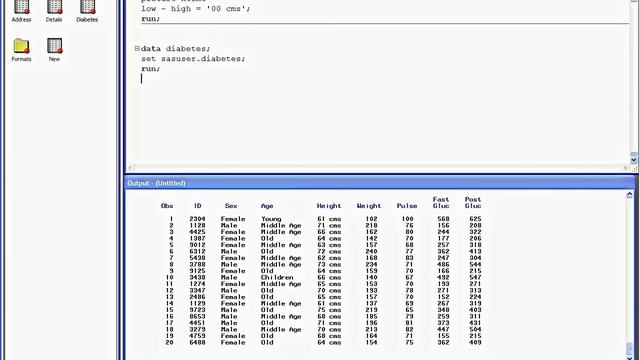The height and width of the screenshot is (360, 640).
Task: Click Post Gluc value 625 in row 1
Action: (x=475, y=219)
